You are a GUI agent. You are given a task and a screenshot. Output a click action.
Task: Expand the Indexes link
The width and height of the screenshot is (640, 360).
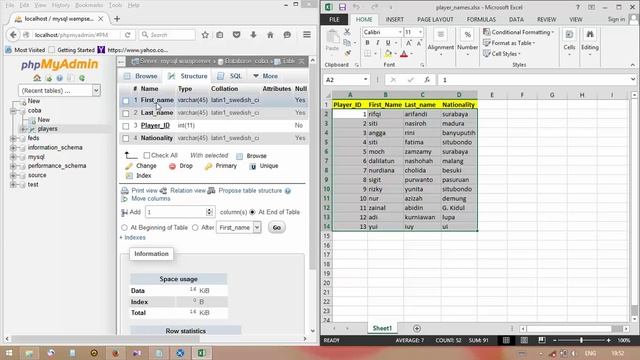click(x=133, y=238)
